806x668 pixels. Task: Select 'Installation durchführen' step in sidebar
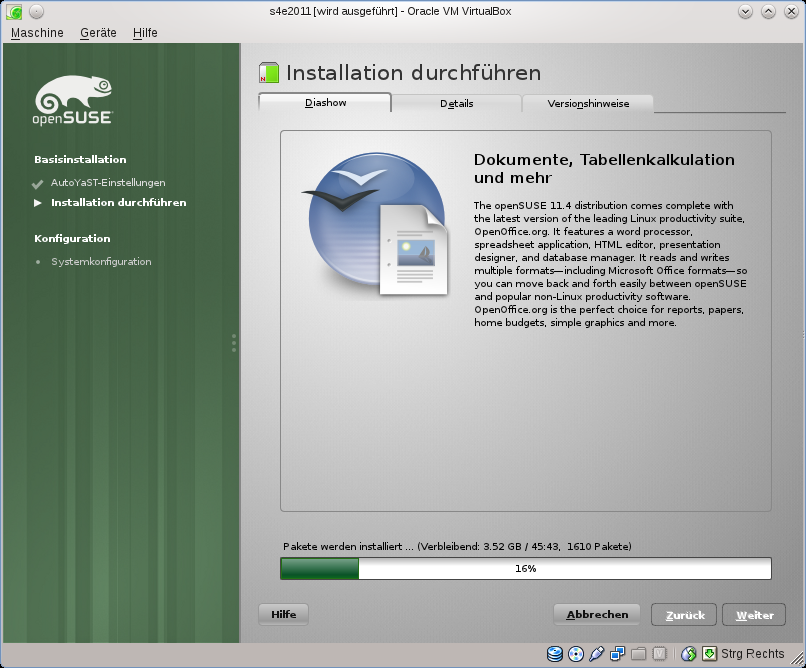(x=119, y=202)
